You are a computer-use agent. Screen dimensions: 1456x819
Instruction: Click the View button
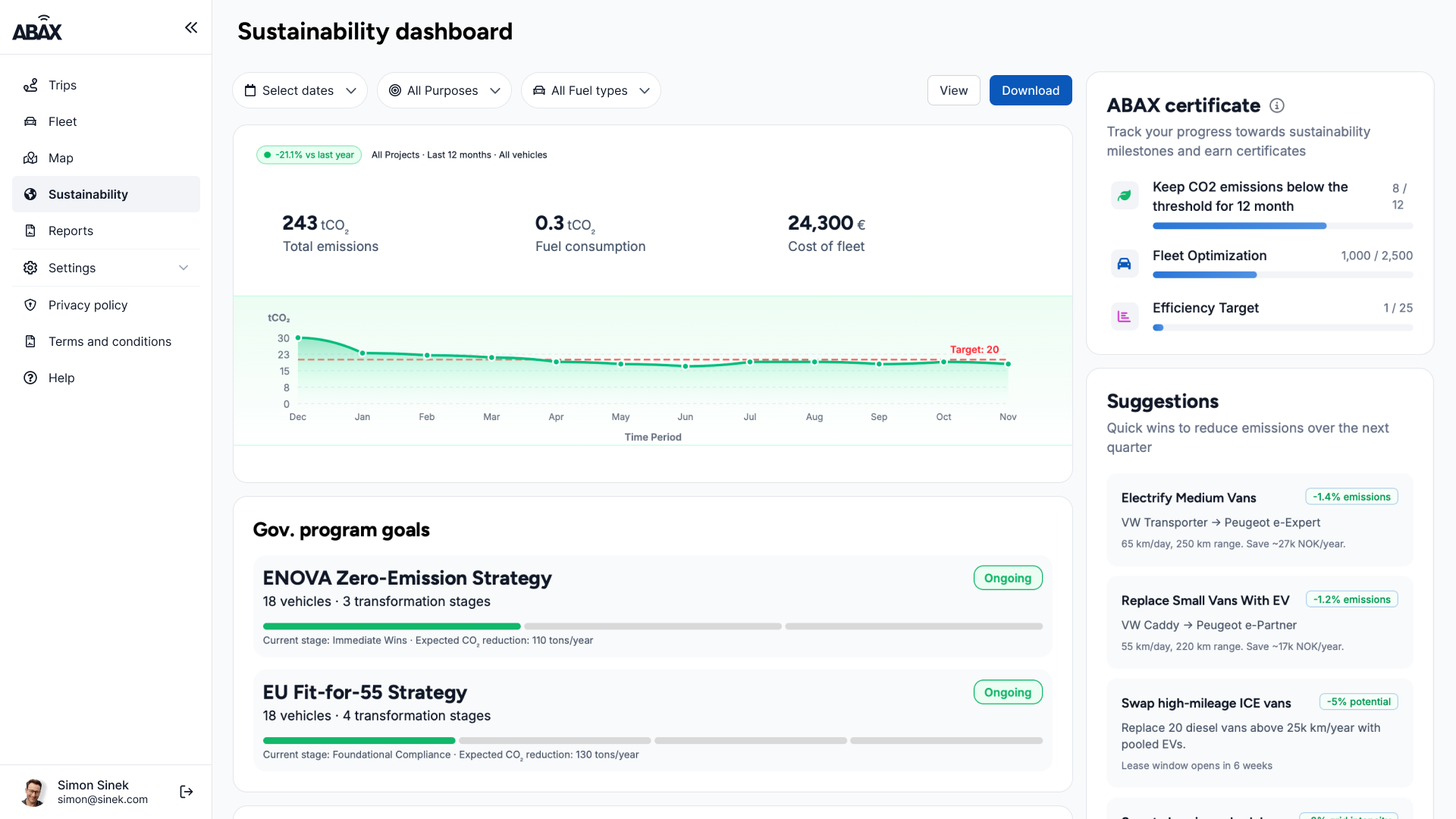(x=953, y=90)
